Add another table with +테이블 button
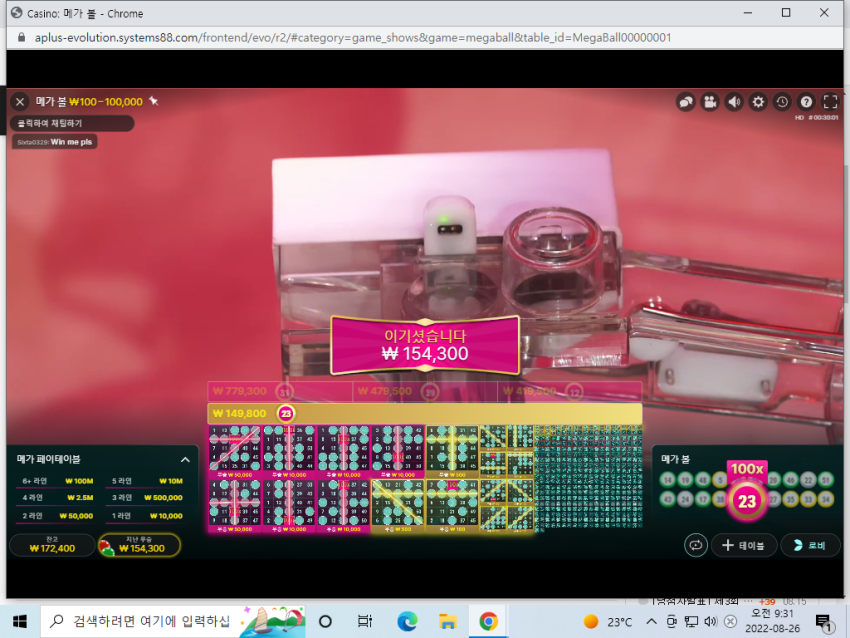850x638 pixels. tap(744, 545)
